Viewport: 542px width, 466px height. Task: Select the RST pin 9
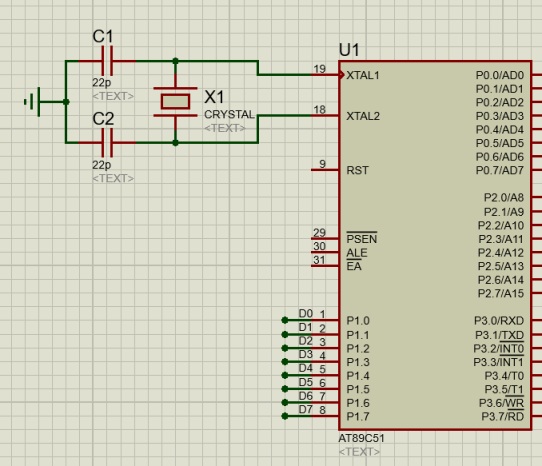click(325, 170)
